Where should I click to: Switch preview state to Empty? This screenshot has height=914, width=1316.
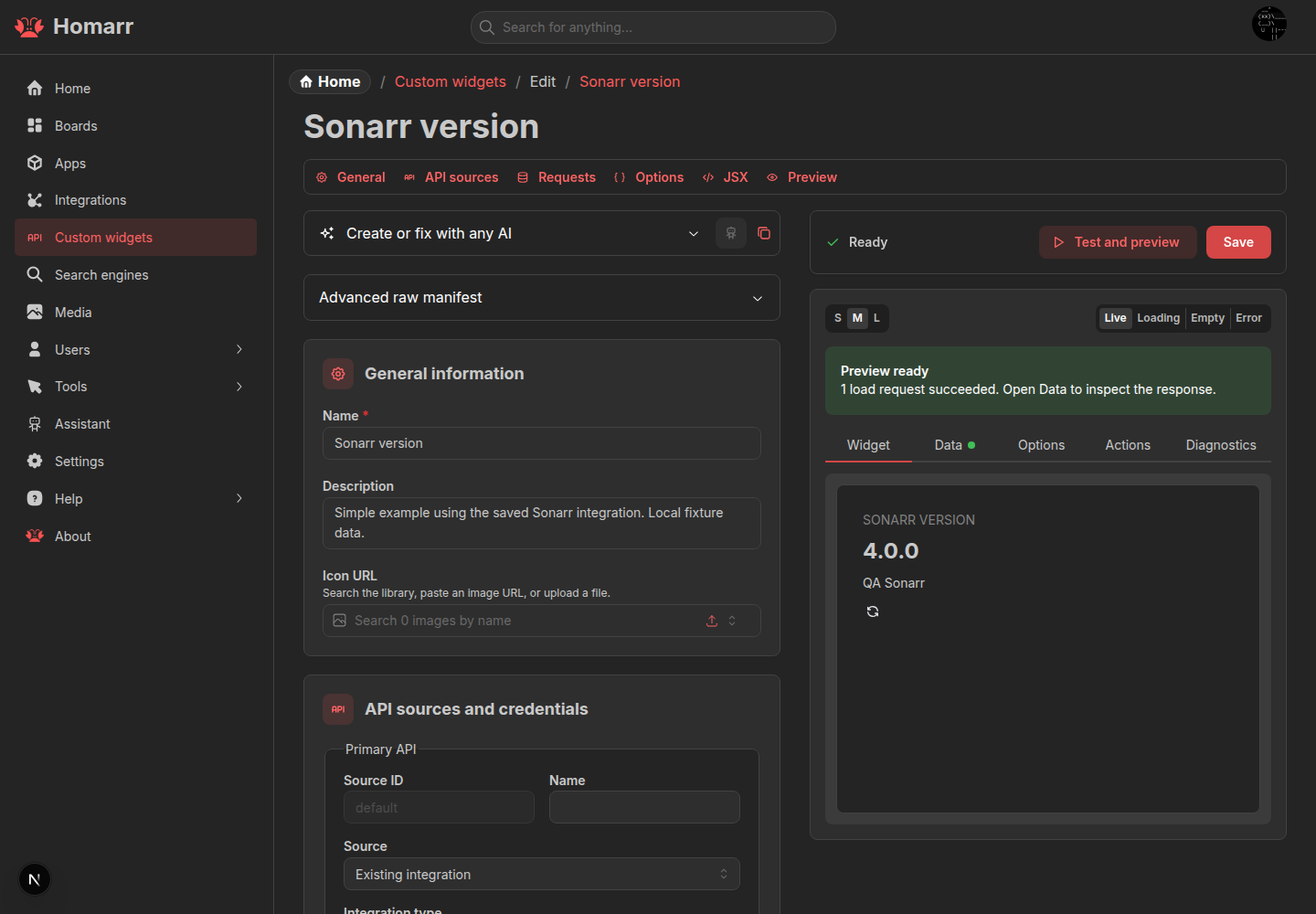(x=1207, y=318)
